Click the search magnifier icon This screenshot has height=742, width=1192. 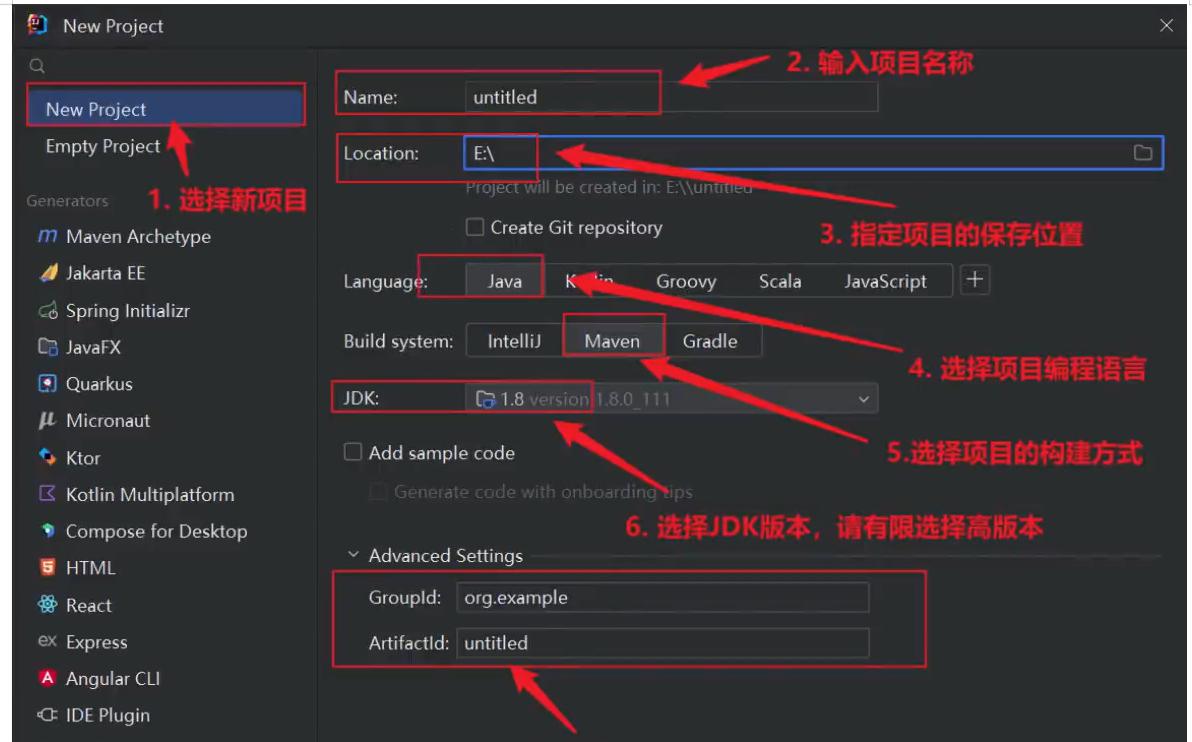click(x=36, y=66)
